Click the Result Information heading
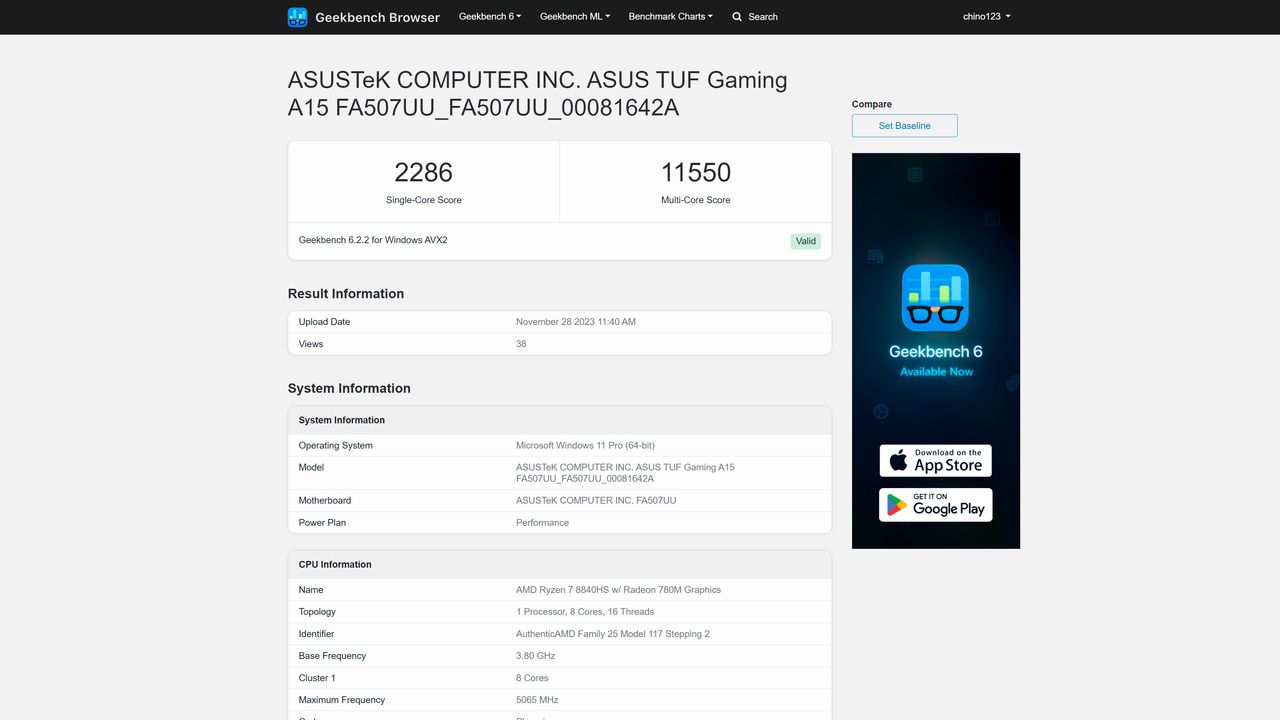 [346, 294]
